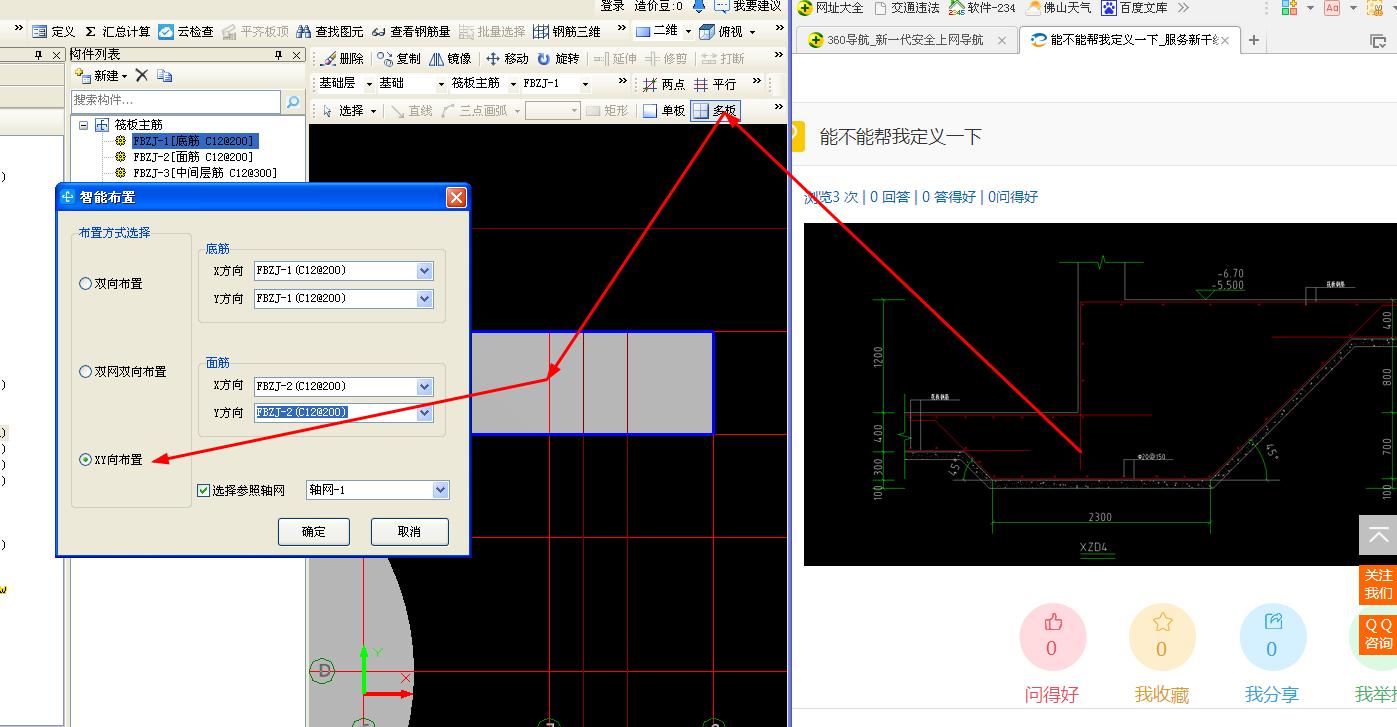Open 云检查 cloud check
This screenshot has width=1397, height=727.
click(x=186, y=31)
